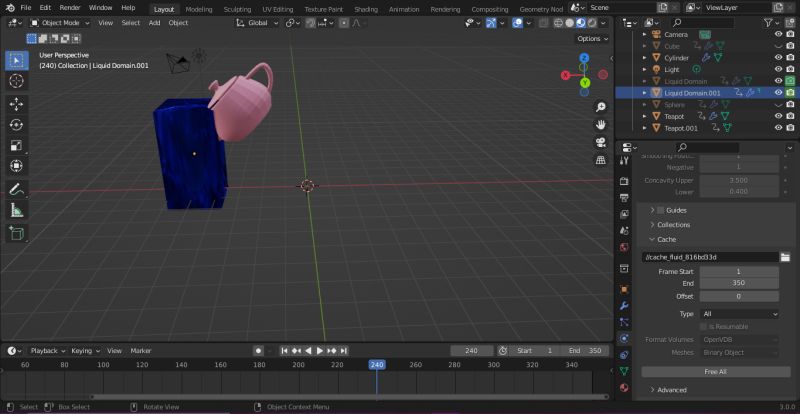
Task: Open the File menu
Action: coord(26,8)
